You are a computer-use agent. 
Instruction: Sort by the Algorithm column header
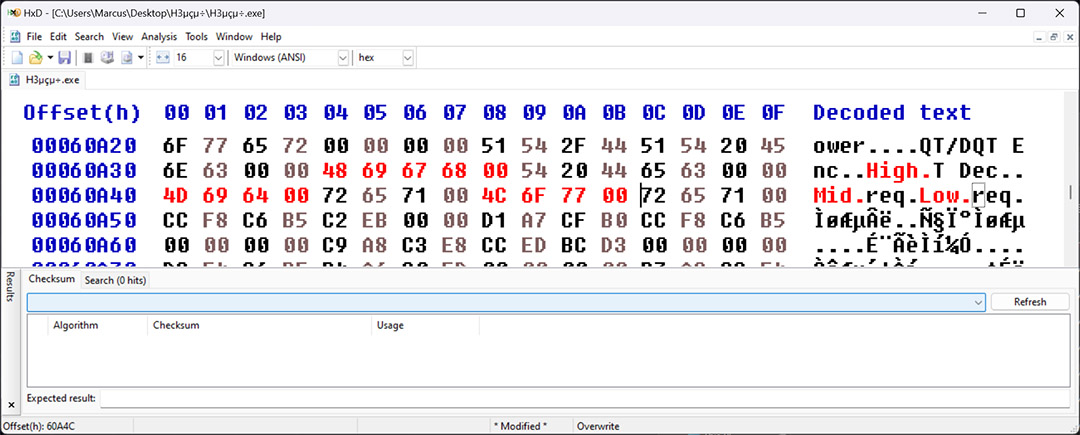tap(75, 325)
